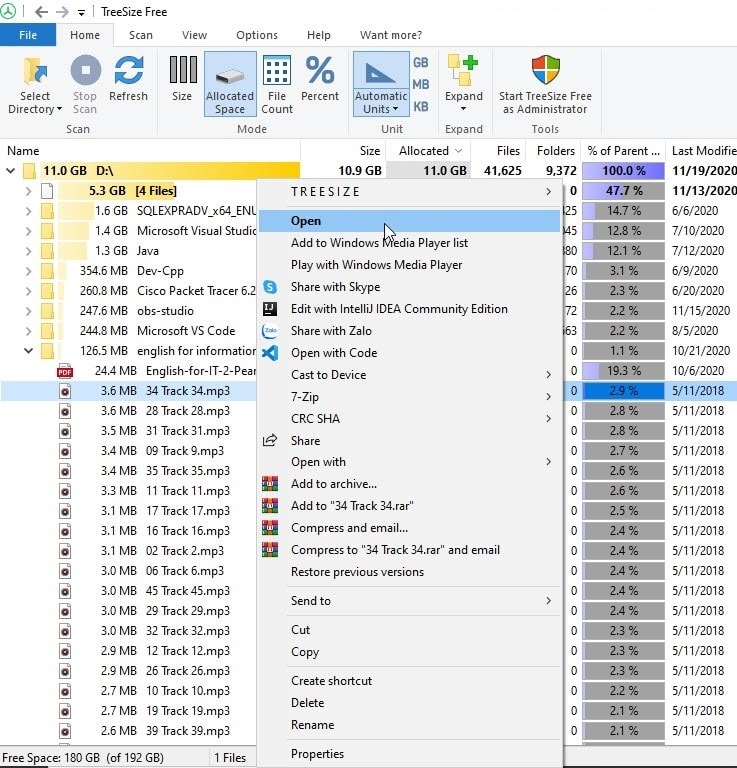Viewport: 737px width, 768px height.
Task: Choose Edit with IntelliJ IDEA Community Edition
Action: coord(409,309)
